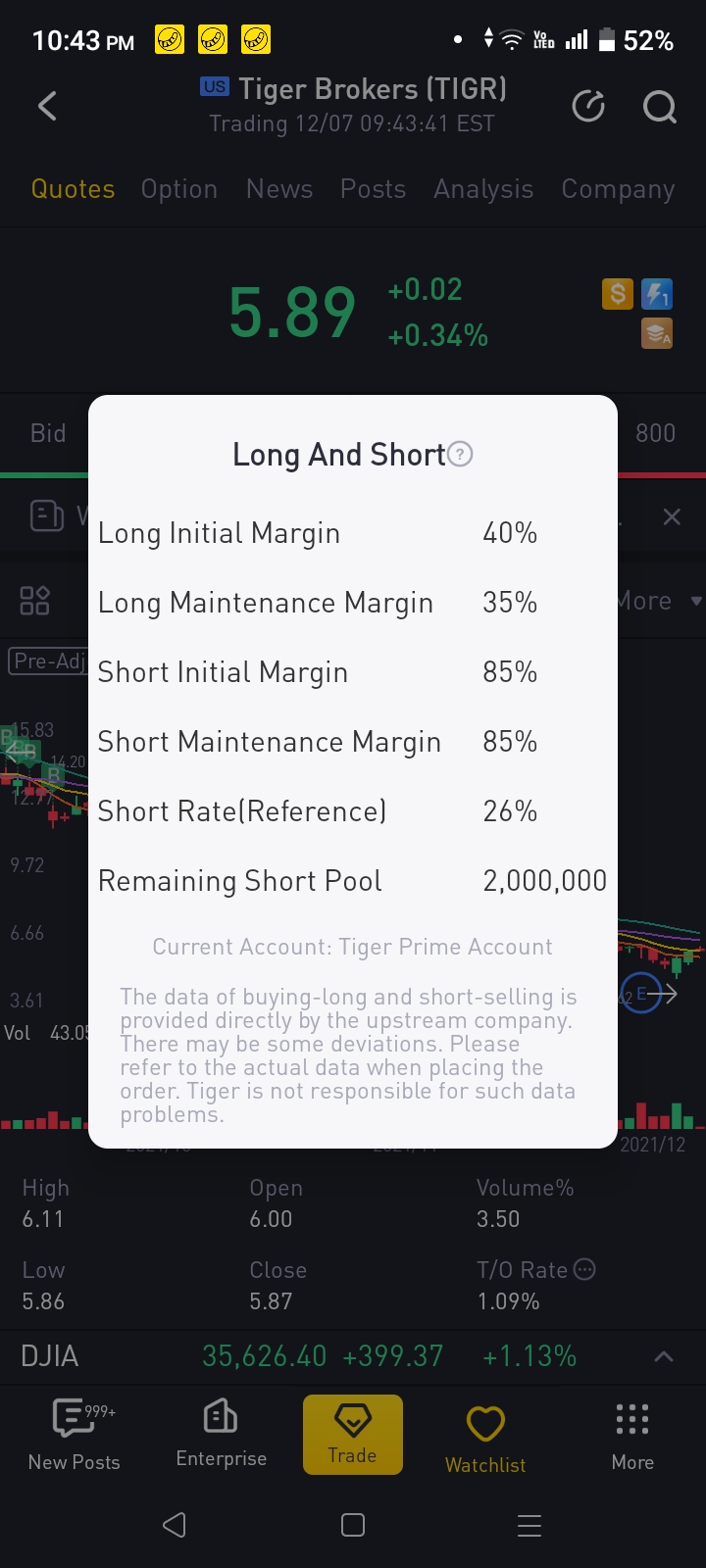Open New Posts from bottom bar

[75, 1435]
